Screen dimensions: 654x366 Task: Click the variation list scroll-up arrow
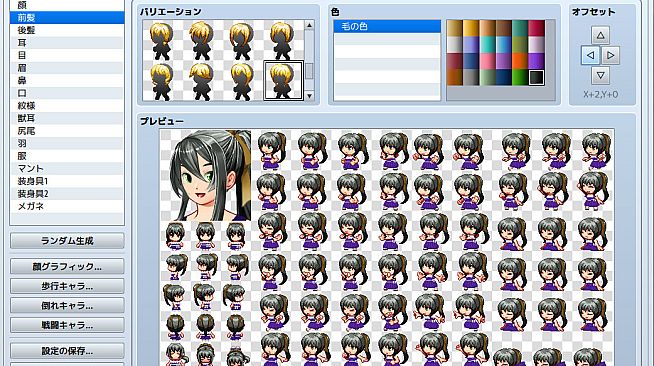pos(309,25)
